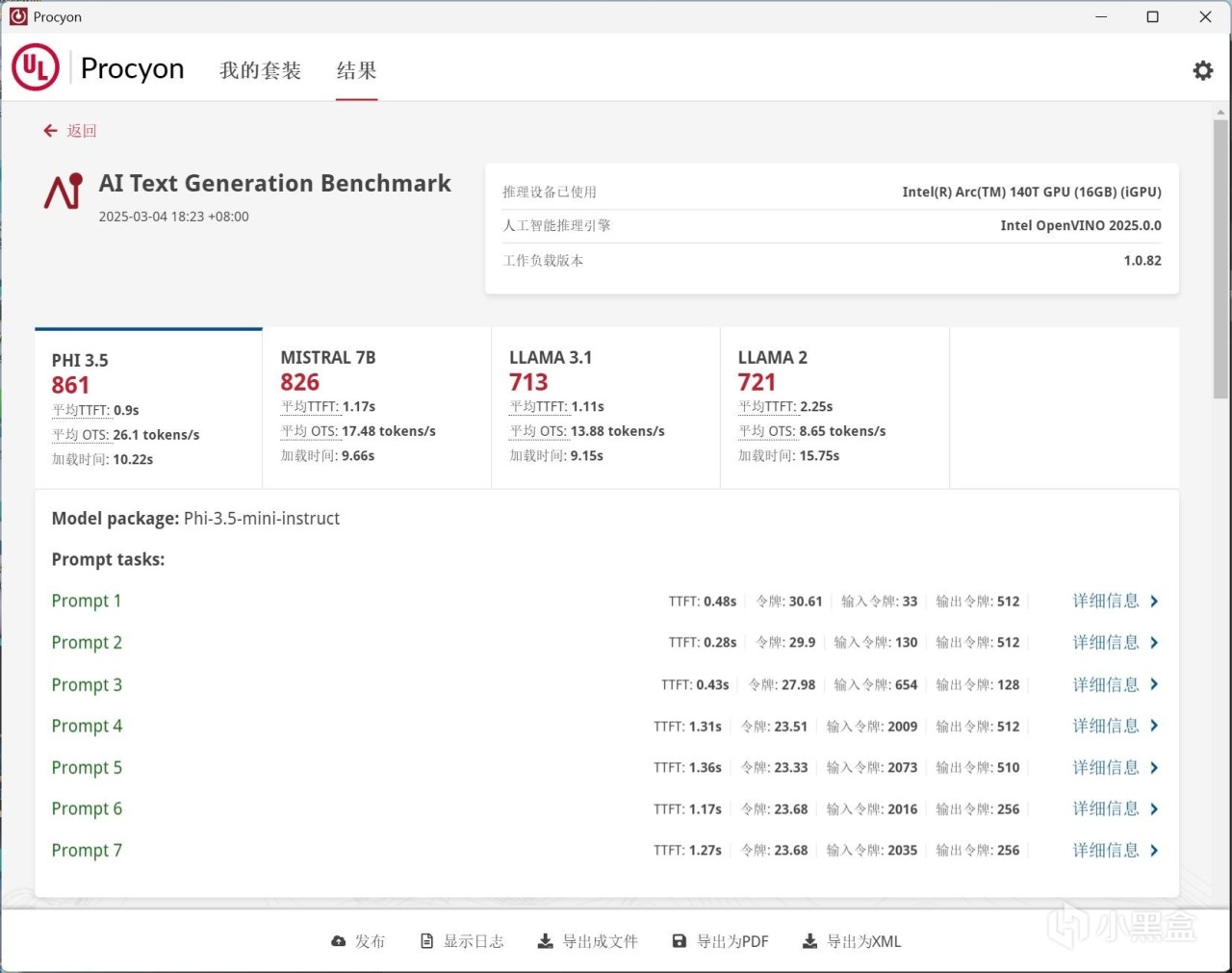Expand Prompt 4 details chevron
1232x973 pixels.
pyautogui.click(x=1154, y=726)
